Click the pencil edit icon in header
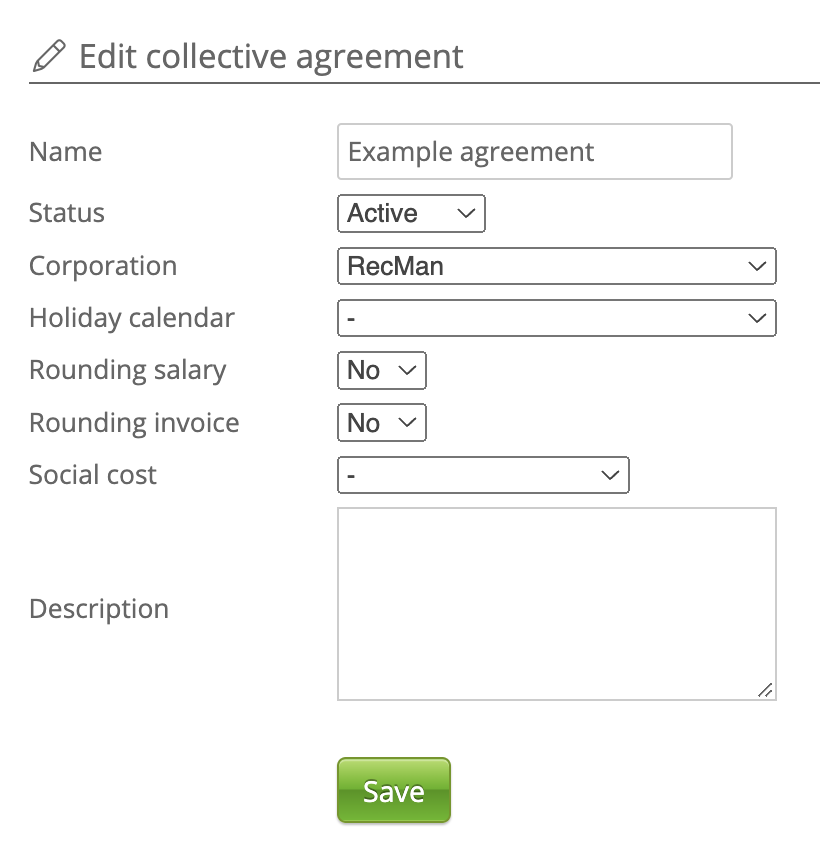820x848 pixels. tap(48, 56)
